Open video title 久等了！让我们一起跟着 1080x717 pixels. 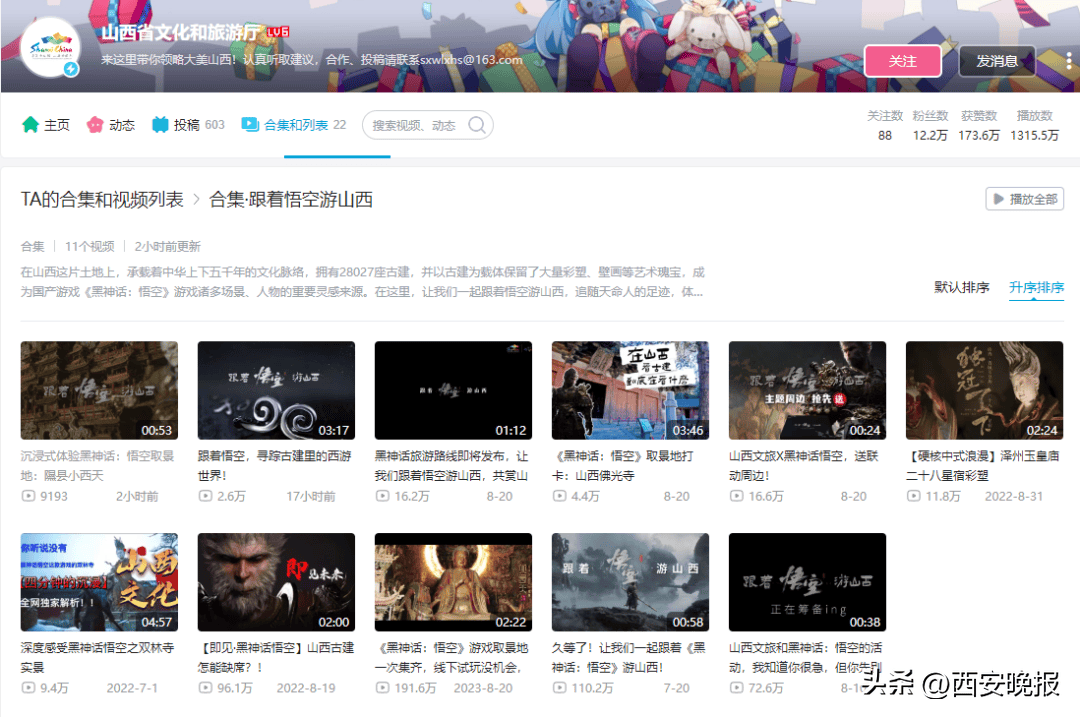[x=629, y=657]
